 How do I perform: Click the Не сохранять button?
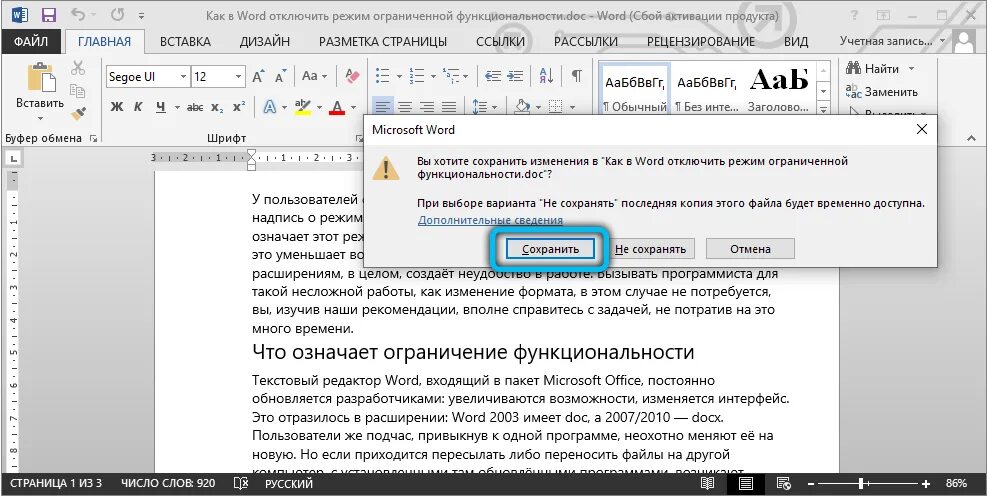(650, 249)
